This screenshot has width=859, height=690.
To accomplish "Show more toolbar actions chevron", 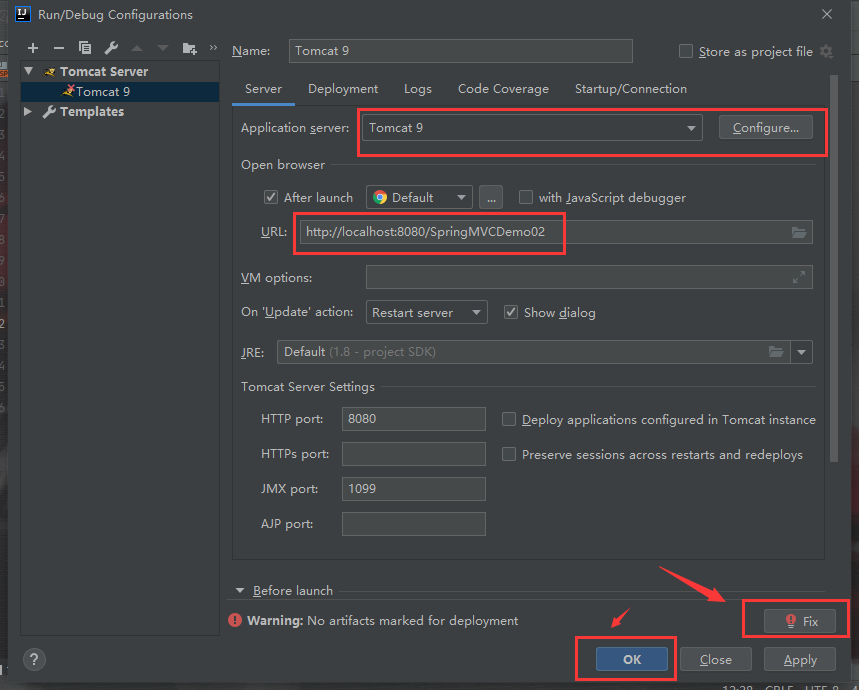I will (213, 48).
